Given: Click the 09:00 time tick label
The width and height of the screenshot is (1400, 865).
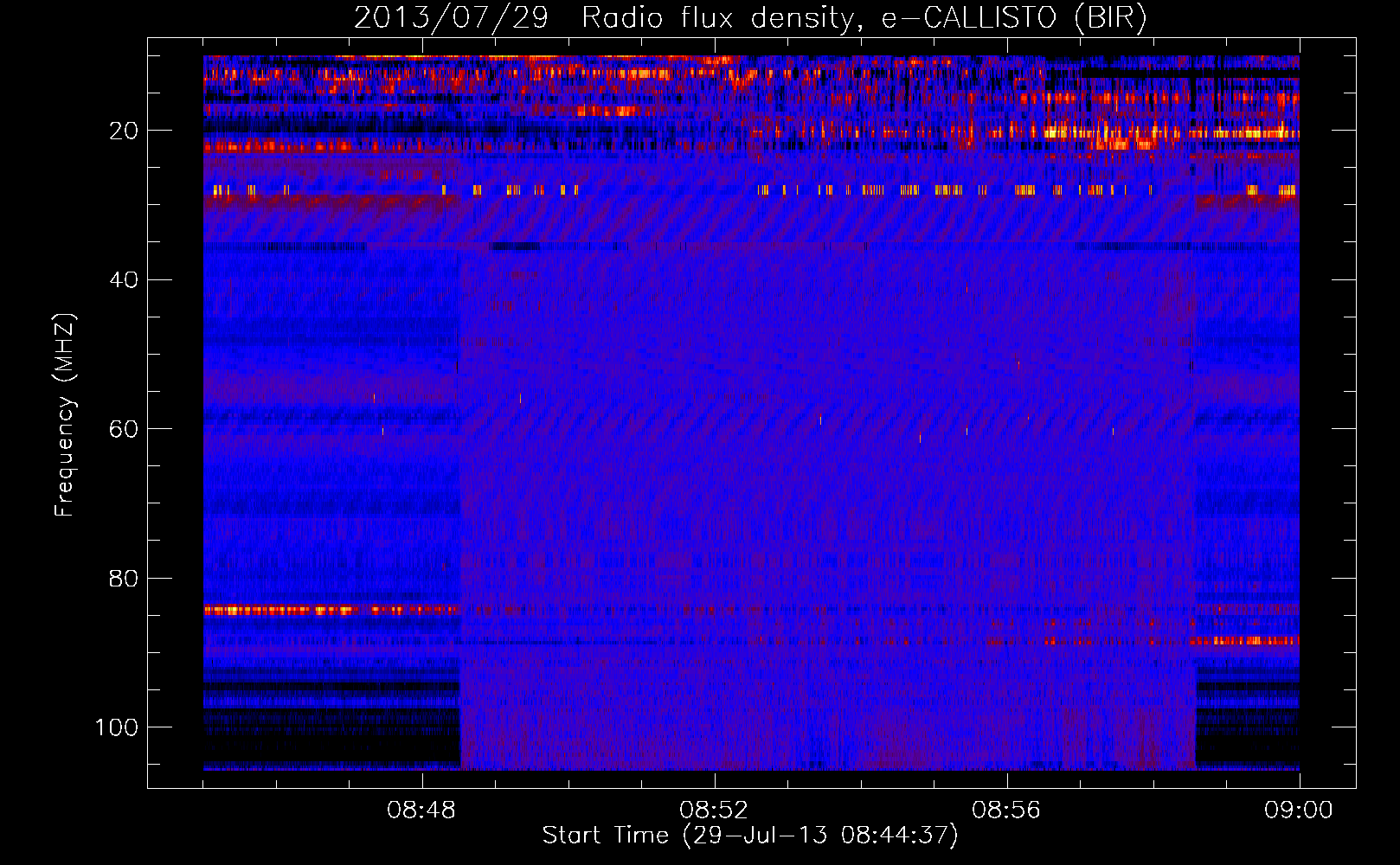Looking at the screenshot, I should (1299, 811).
